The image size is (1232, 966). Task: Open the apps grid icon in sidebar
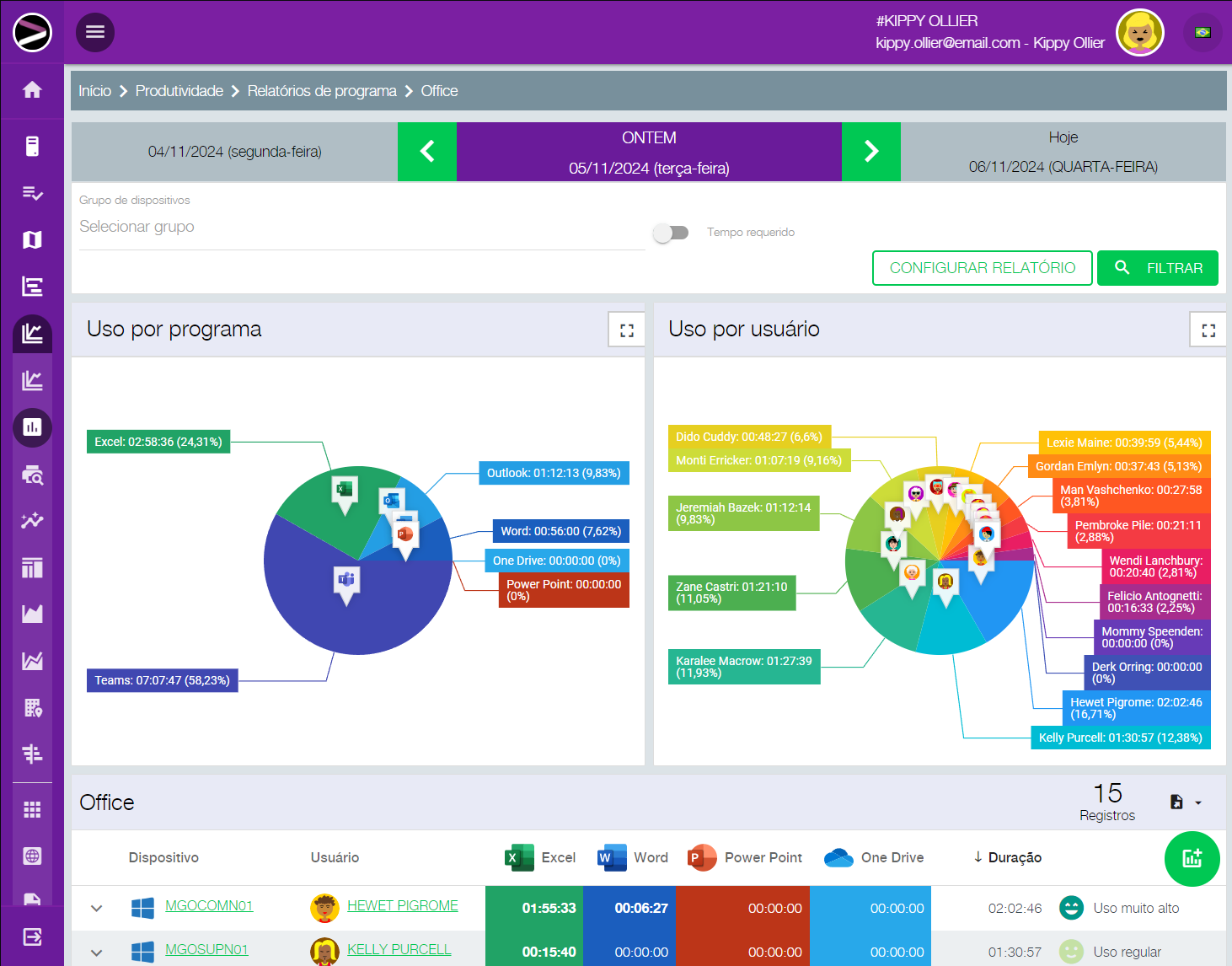(32, 809)
